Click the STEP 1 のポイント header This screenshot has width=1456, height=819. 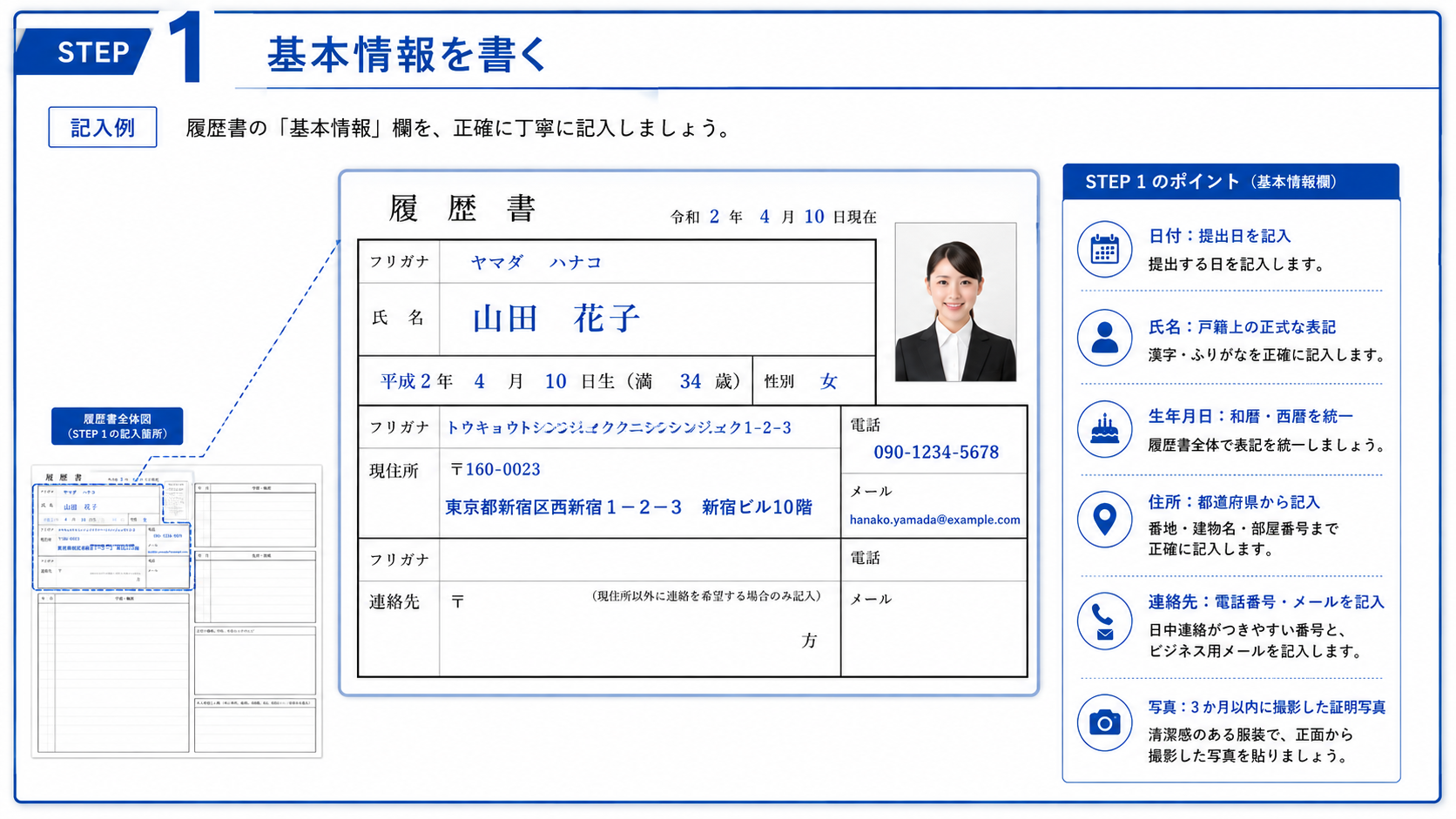click(1230, 181)
